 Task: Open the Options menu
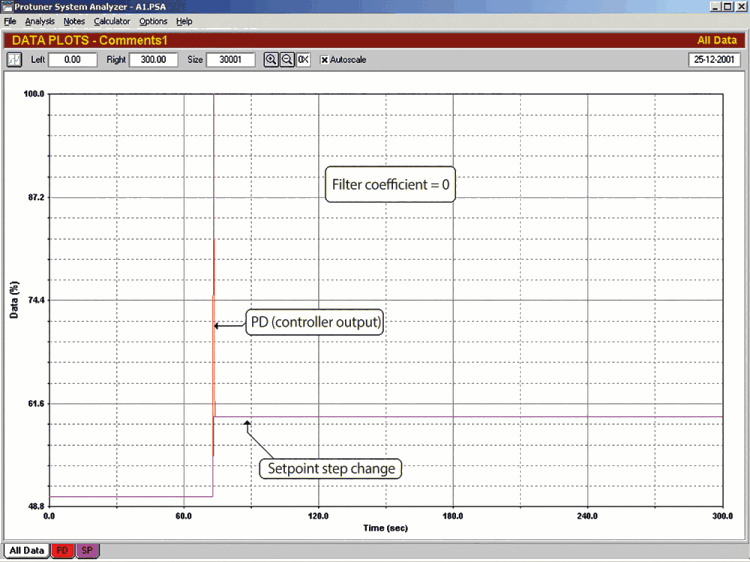click(x=153, y=21)
